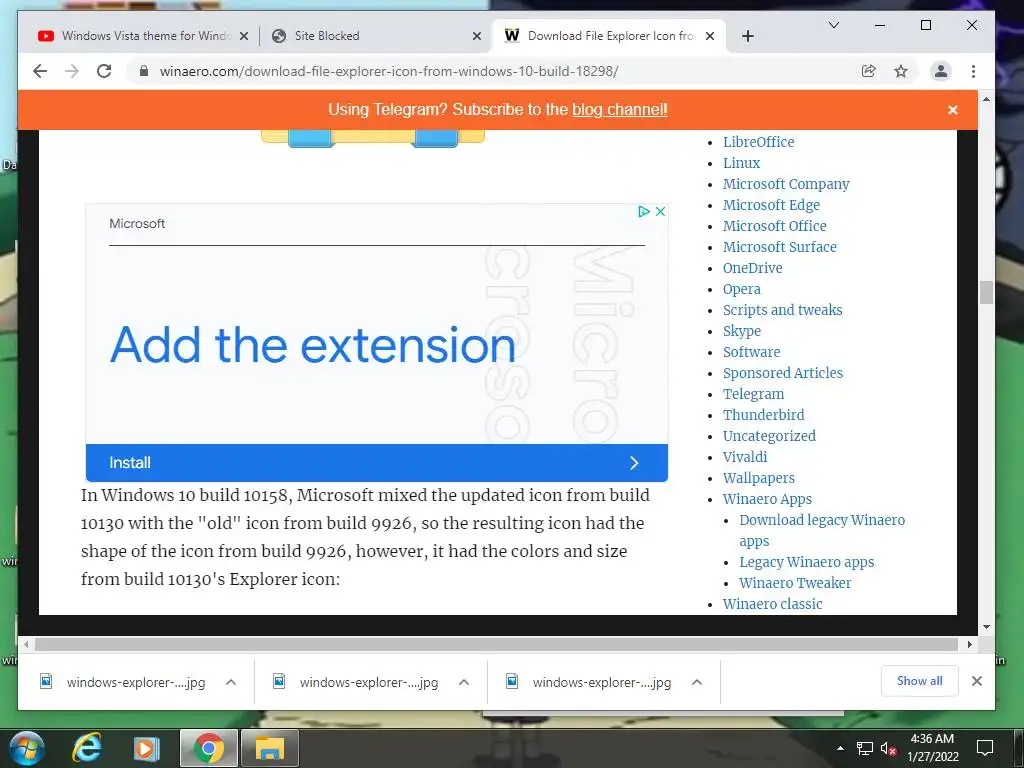The image size is (1024, 768).
Task: Open File Explorer from the taskbar
Action: pos(270,748)
